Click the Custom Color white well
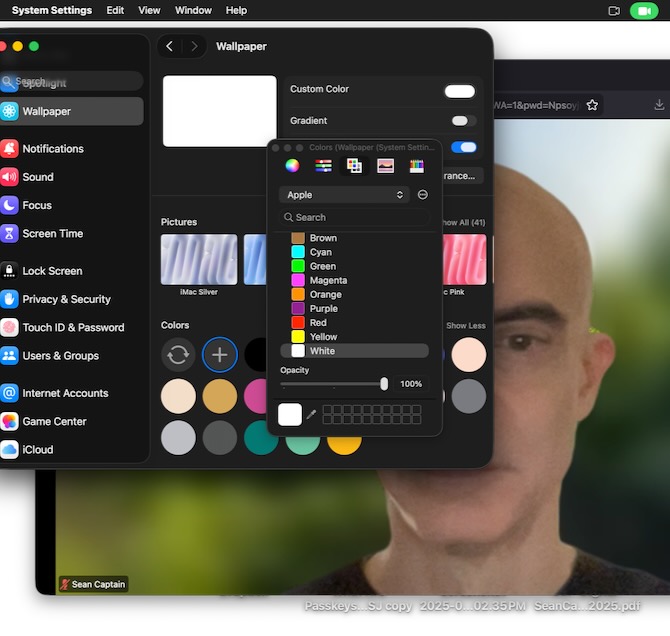The image size is (670, 636). click(460, 91)
